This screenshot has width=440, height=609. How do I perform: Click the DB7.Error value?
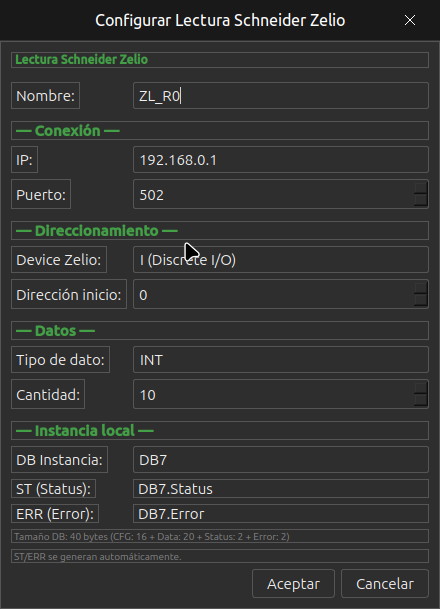(x=281, y=513)
